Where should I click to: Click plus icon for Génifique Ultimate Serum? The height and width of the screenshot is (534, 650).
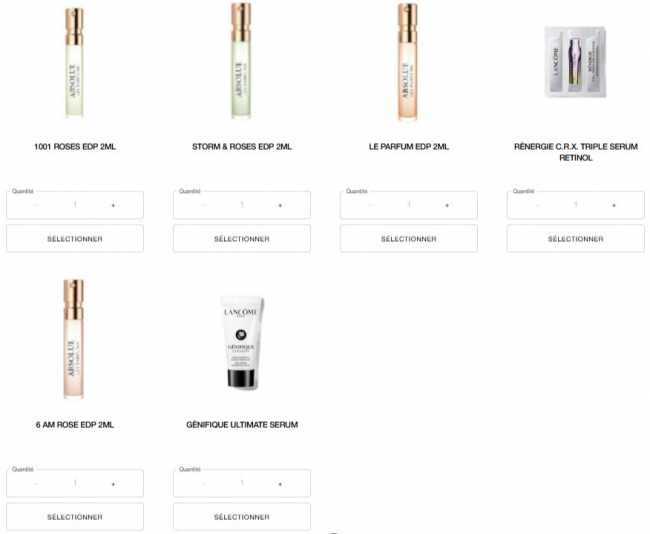(x=280, y=484)
